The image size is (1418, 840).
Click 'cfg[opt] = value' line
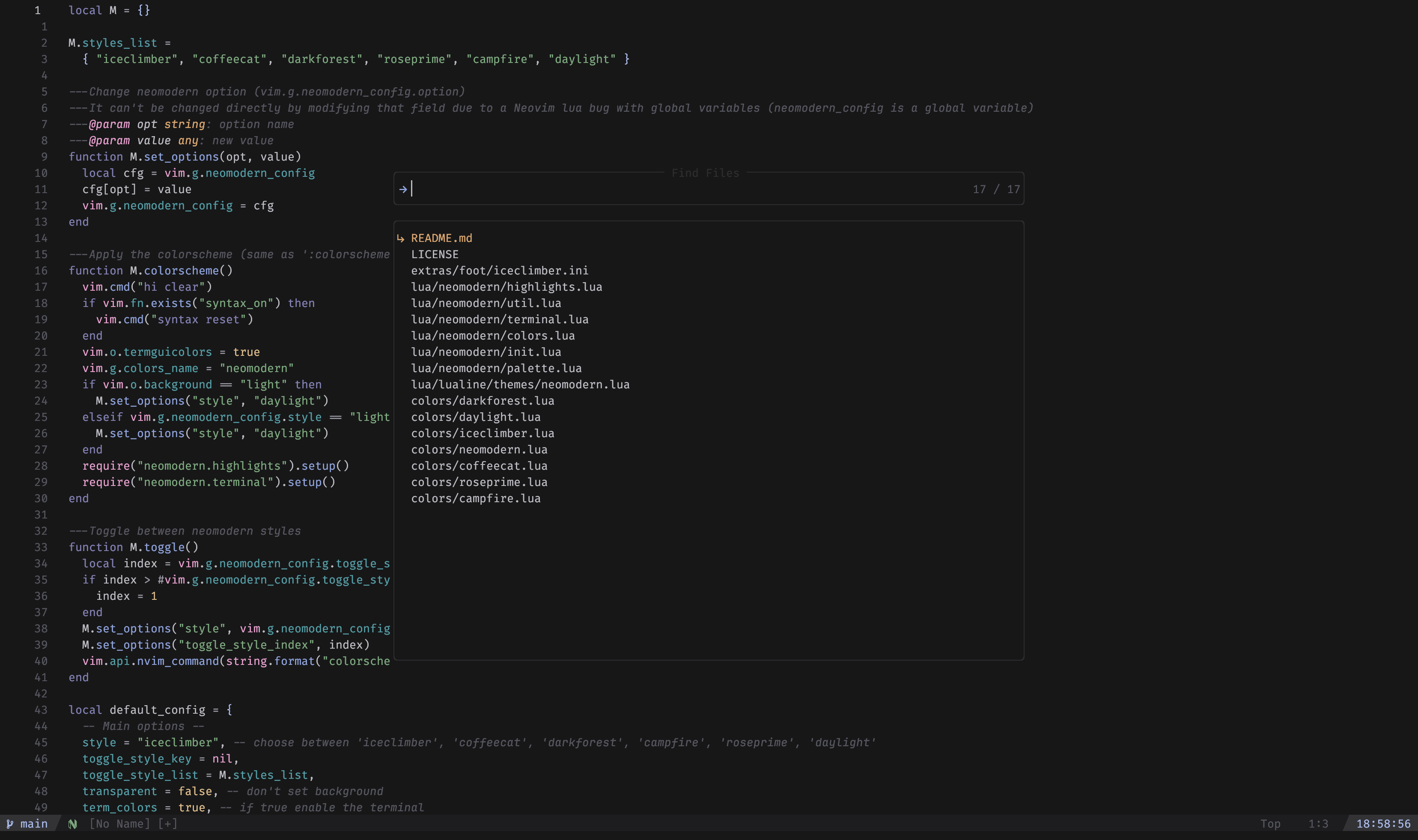coord(137,190)
